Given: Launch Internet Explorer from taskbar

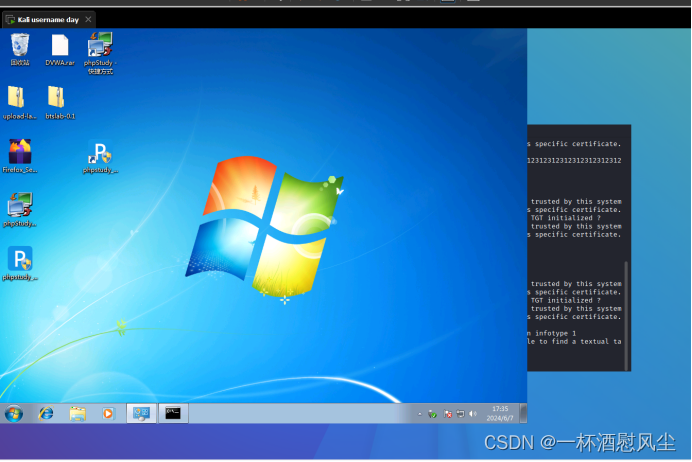Looking at the screenshot, I should click(46, 413).
